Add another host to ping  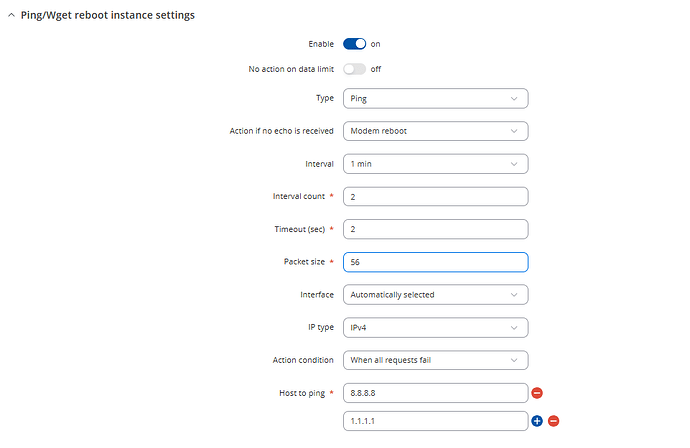(537, 420)
